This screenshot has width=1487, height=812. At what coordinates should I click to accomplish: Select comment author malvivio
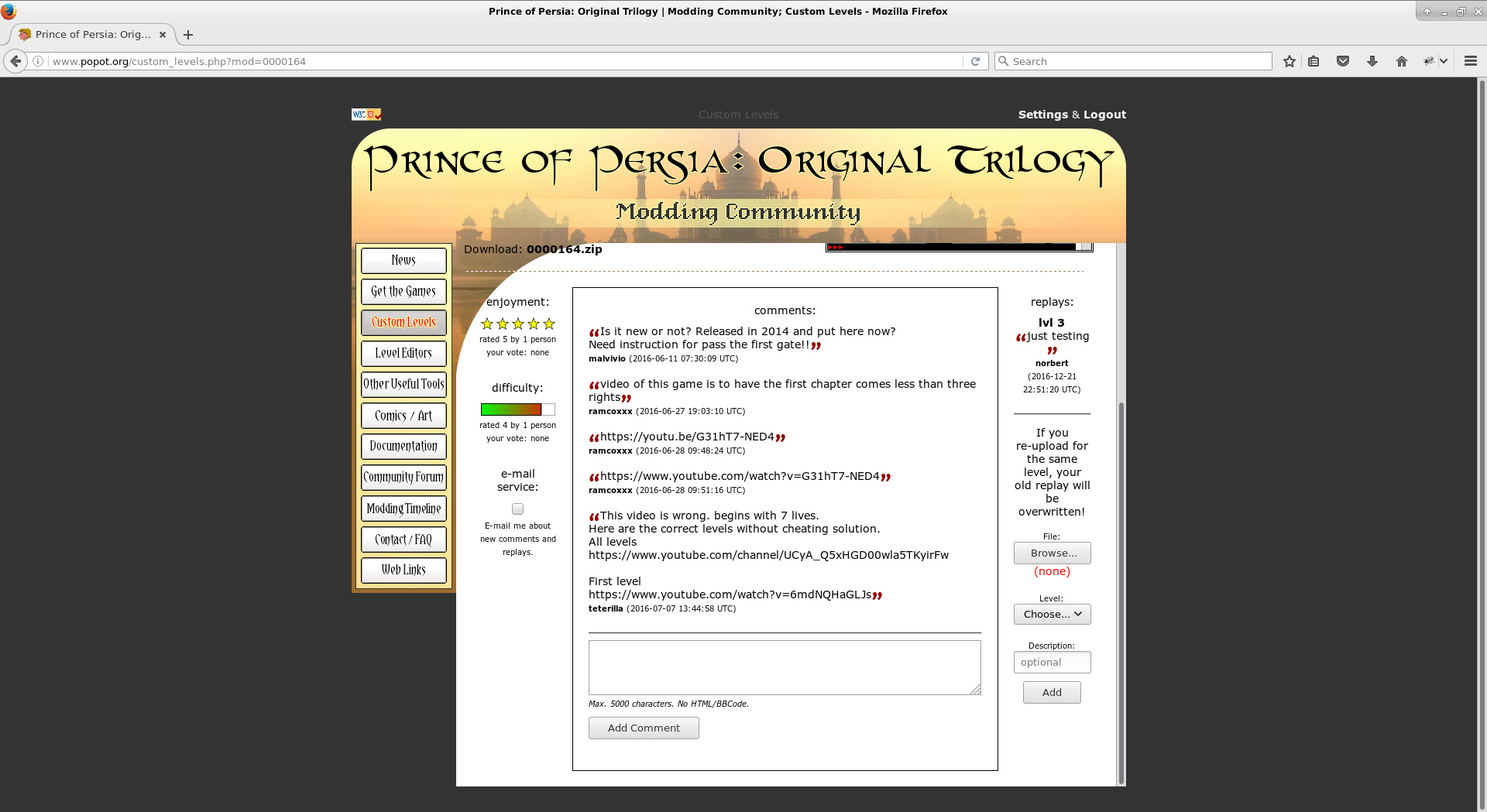click(607, 358)
